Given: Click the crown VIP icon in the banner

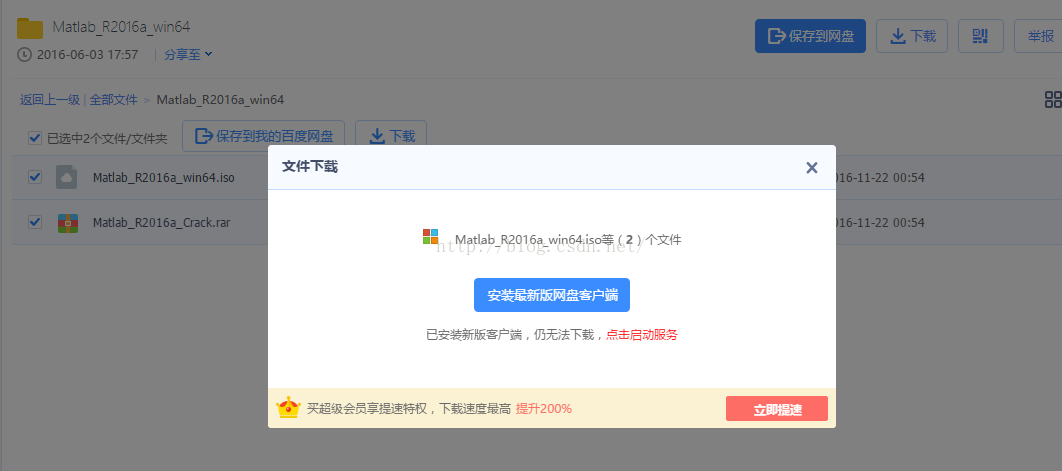Looking at the screenshot, I should click(x=289, y=407).
